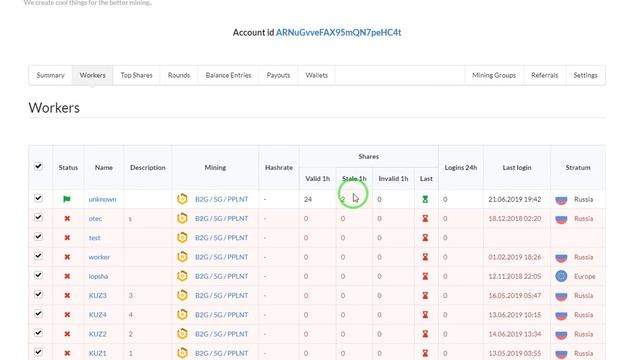The height and width of the screenshot is (360, 640).
Task: Open the KUZ3 worker name link
Action: click(x=98, y=296)
